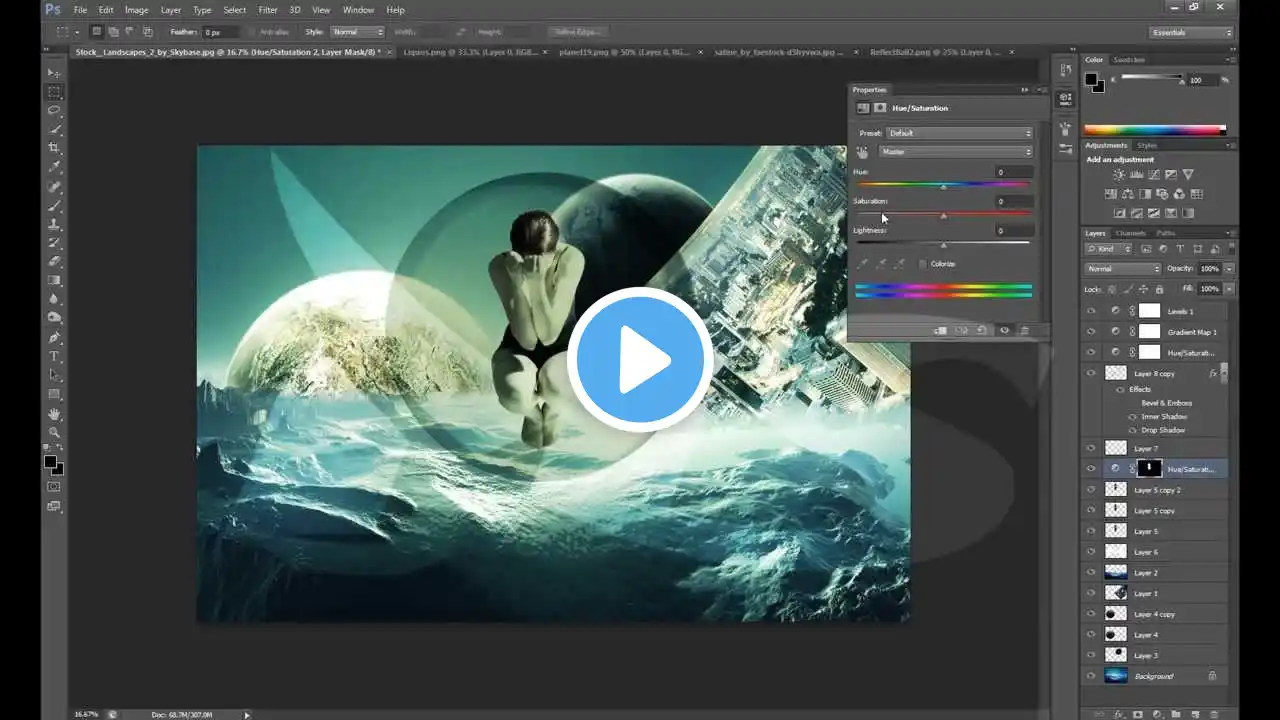Add a Brightness/Contrast adjustment from Adjustments panel
Viewport: 1280px width, 720px height.
pos(1119,175)
